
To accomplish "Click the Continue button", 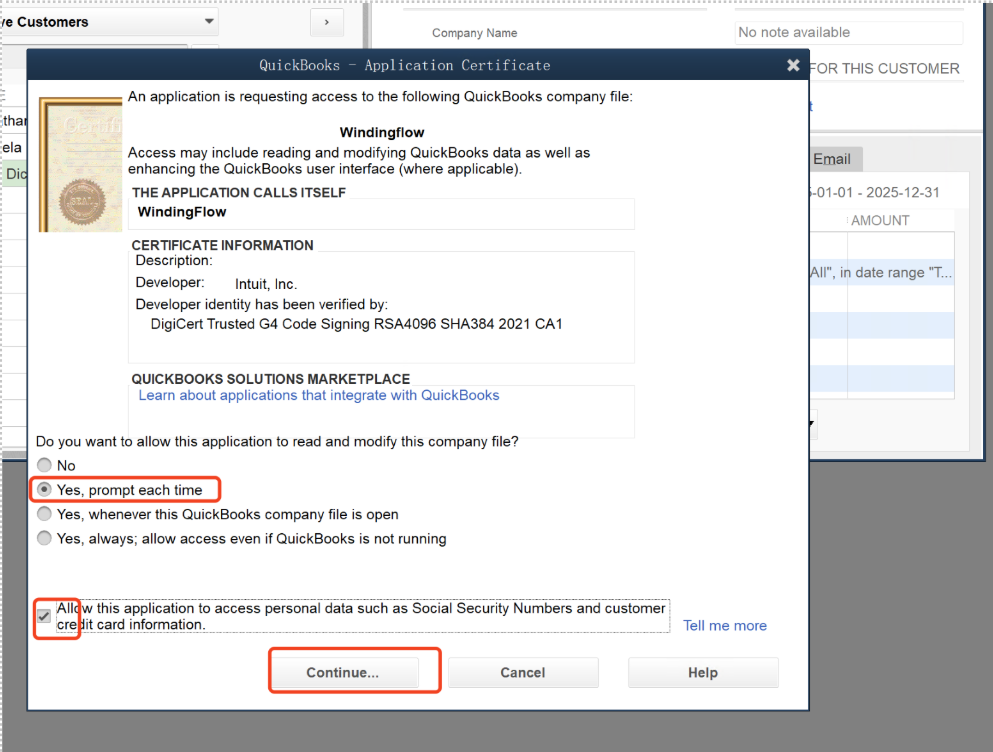I will [x=343, y=672].
